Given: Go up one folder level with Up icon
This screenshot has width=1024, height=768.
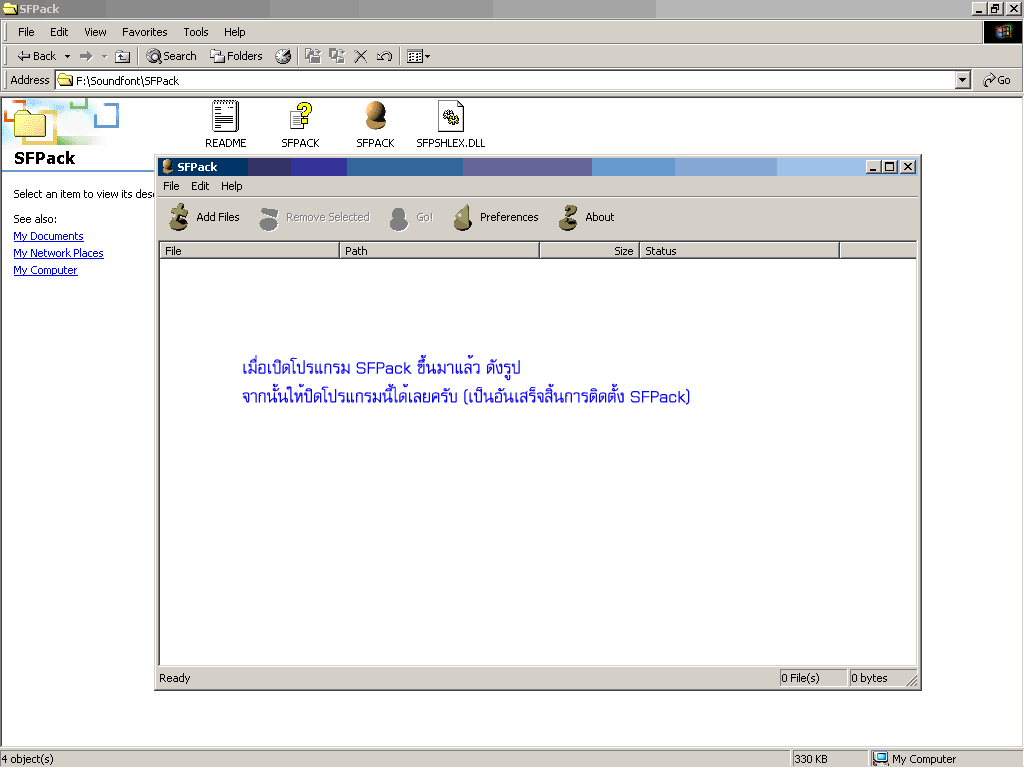Looking at the screenshot, I should tap(123, 56).
